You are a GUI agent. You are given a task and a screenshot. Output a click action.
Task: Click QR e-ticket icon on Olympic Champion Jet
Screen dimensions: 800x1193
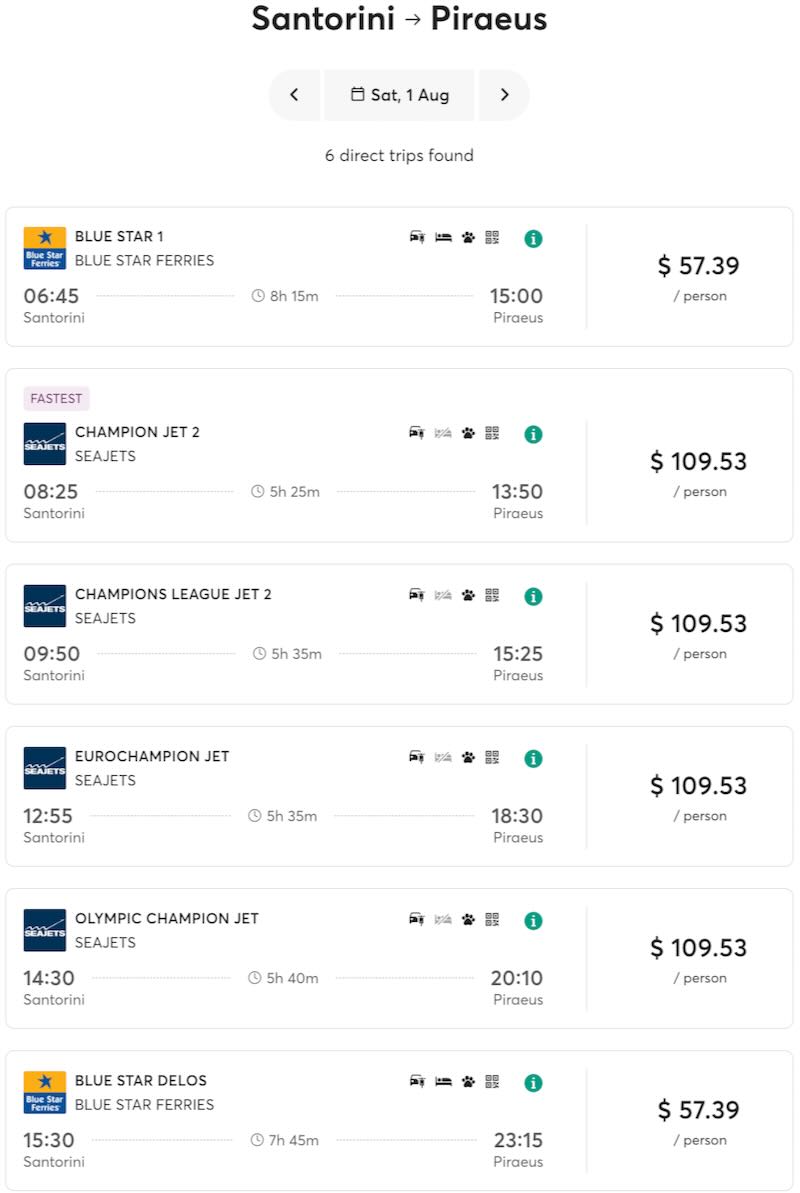(492, 919)
